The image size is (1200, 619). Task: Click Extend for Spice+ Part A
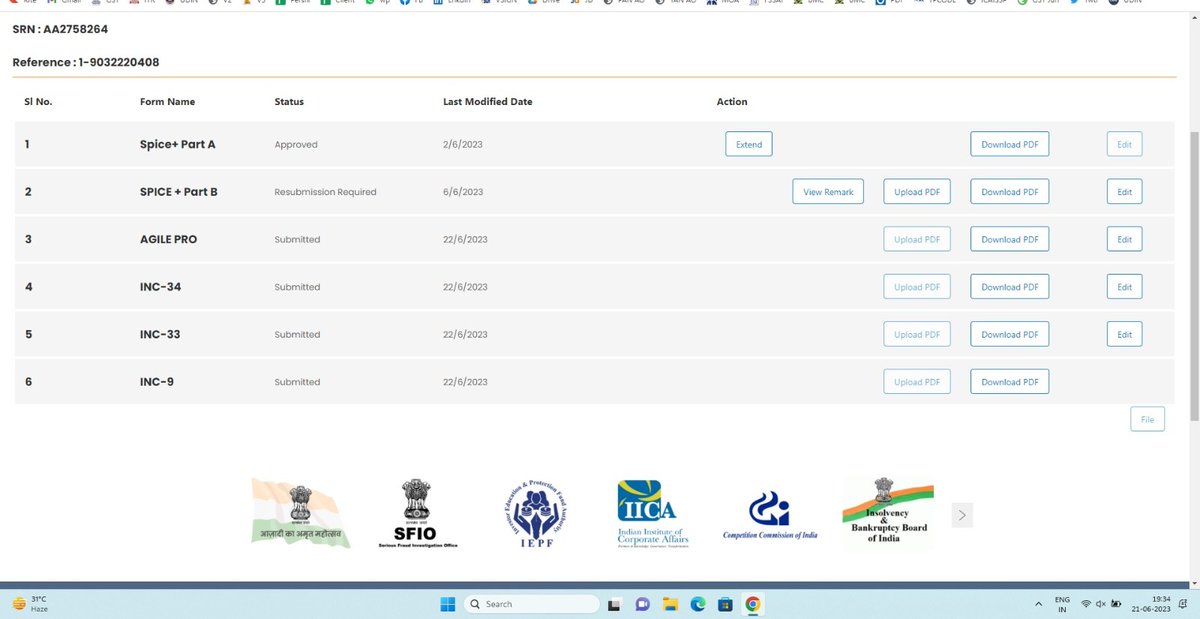749,144
